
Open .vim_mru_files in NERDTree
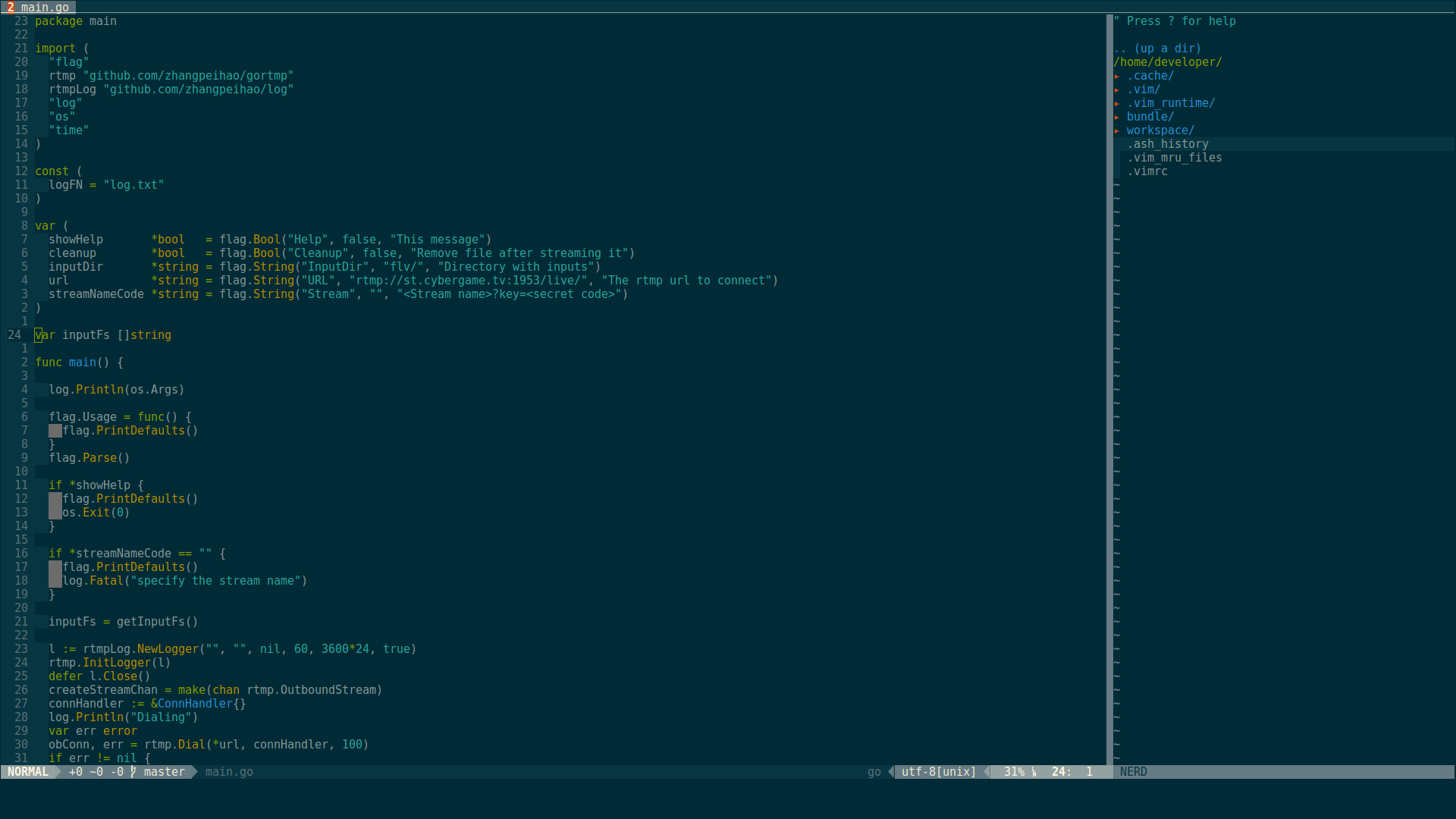pos(1174,158)
